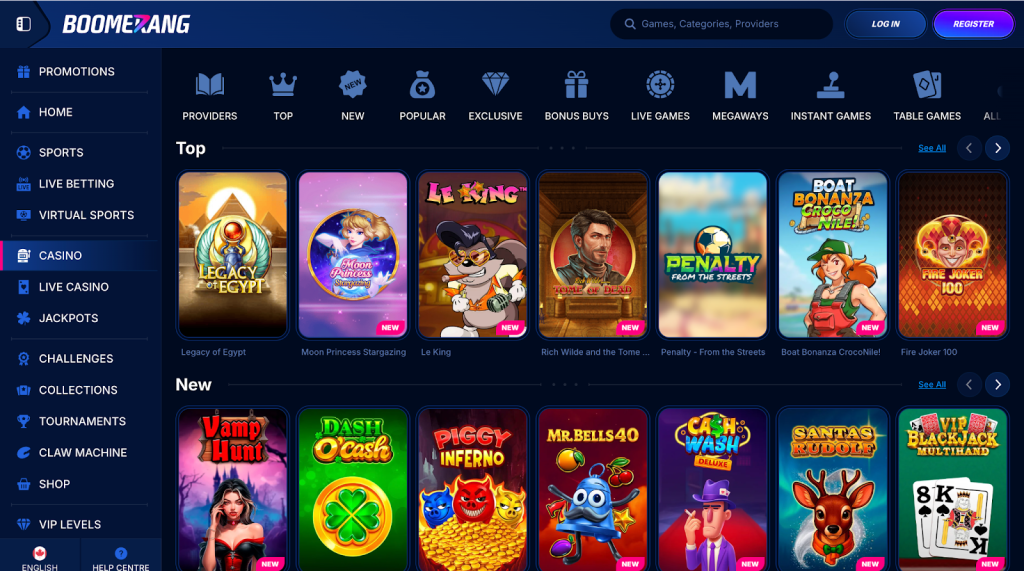Open the Legacy of Egypt game thumbnail
The width and height of the screenshot is (1024, 571).
pos(232,255)
